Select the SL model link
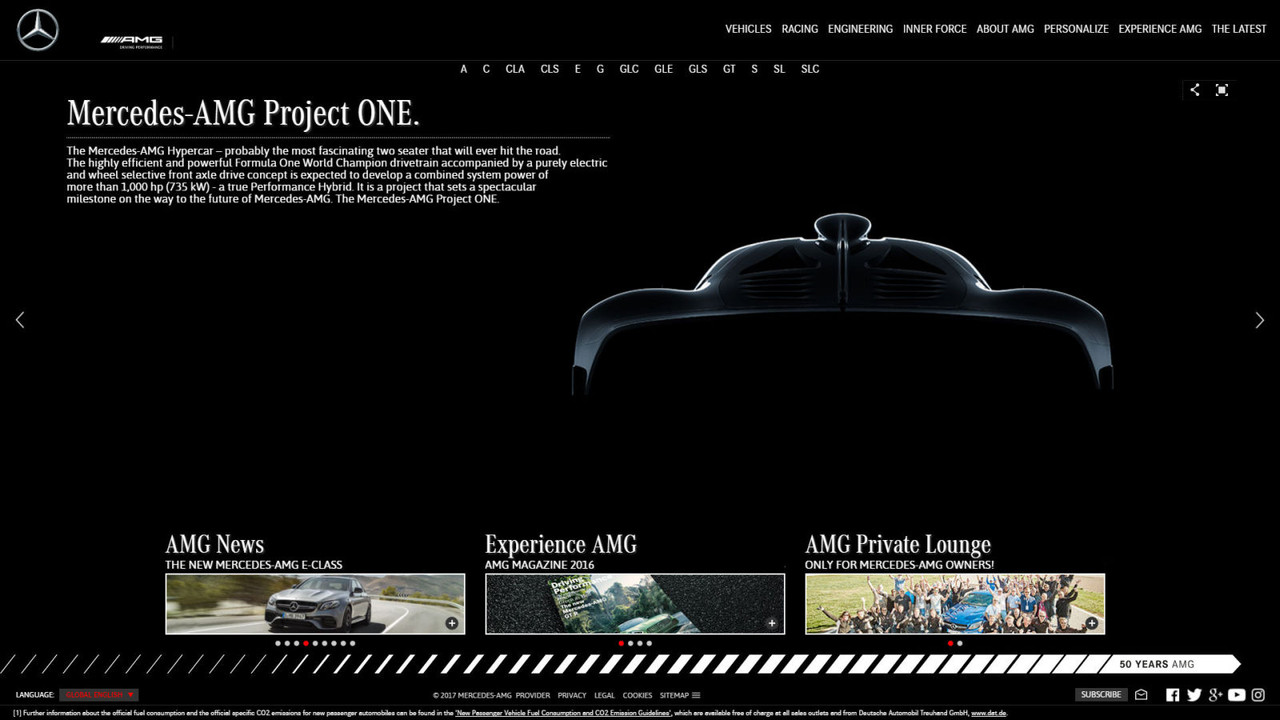The width and height of the screenshot is (1280, 720). coord(779,69)
